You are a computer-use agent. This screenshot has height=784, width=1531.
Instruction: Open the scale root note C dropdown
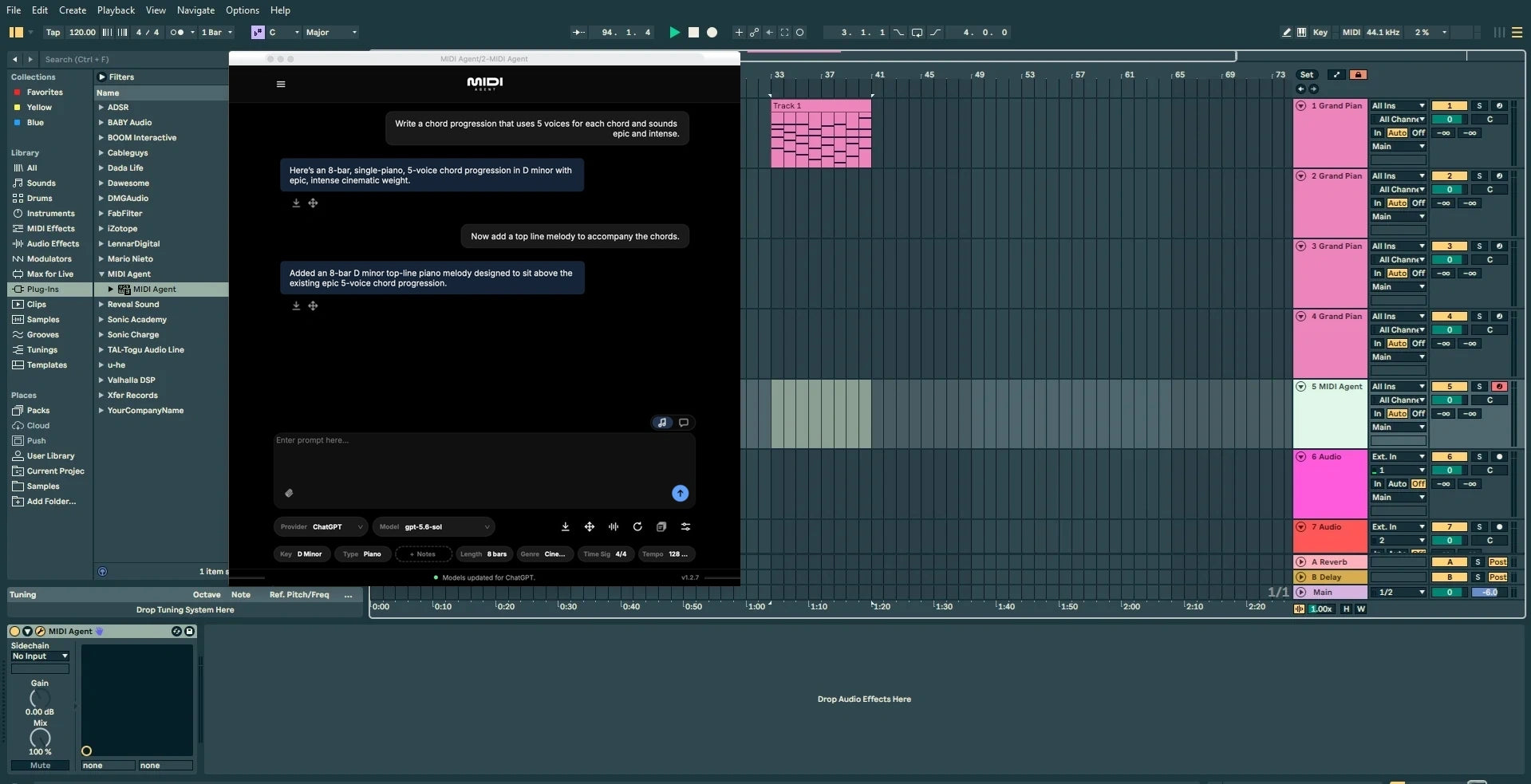pos(284,33)
